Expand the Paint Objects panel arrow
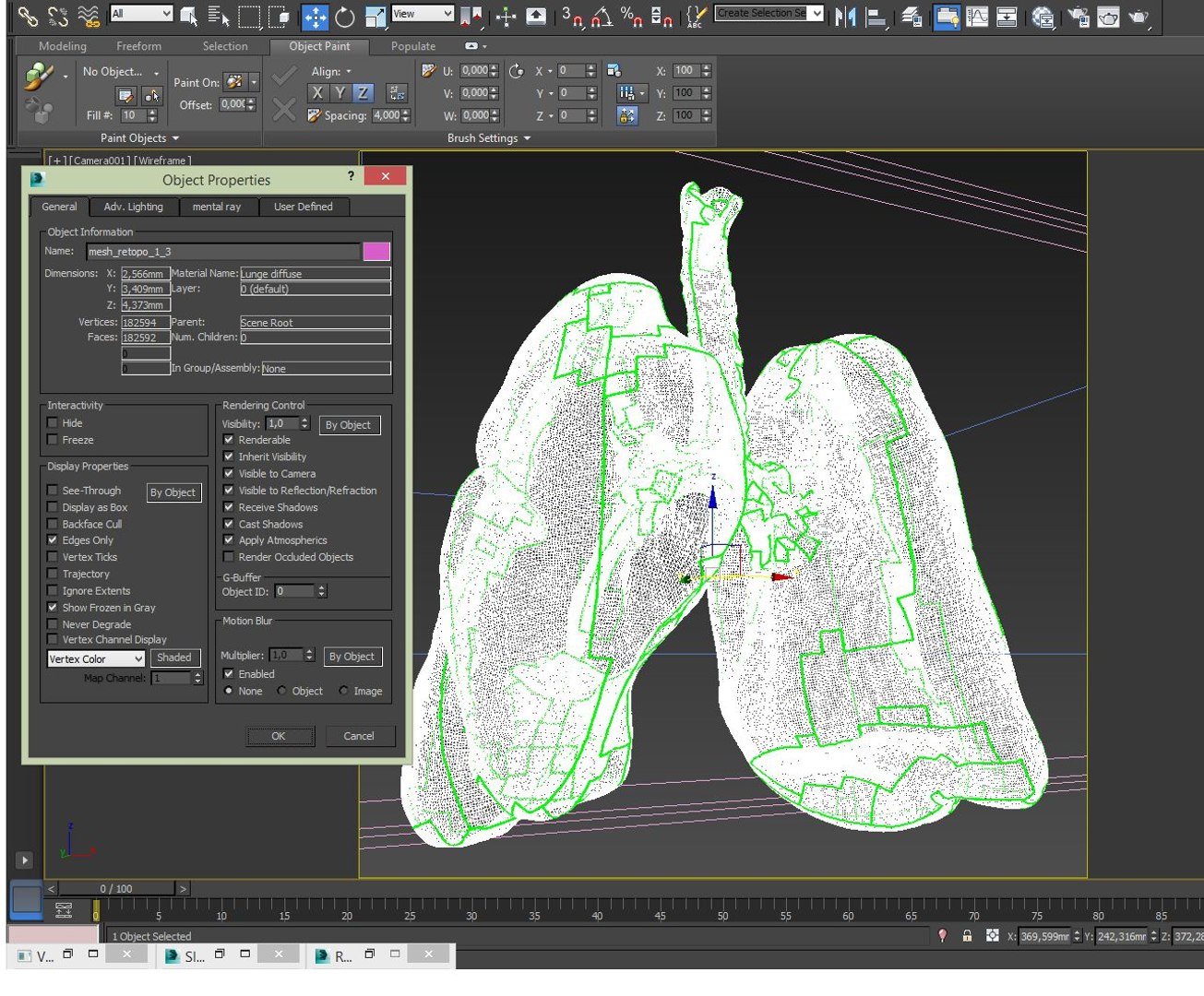 tap(175, 138)
